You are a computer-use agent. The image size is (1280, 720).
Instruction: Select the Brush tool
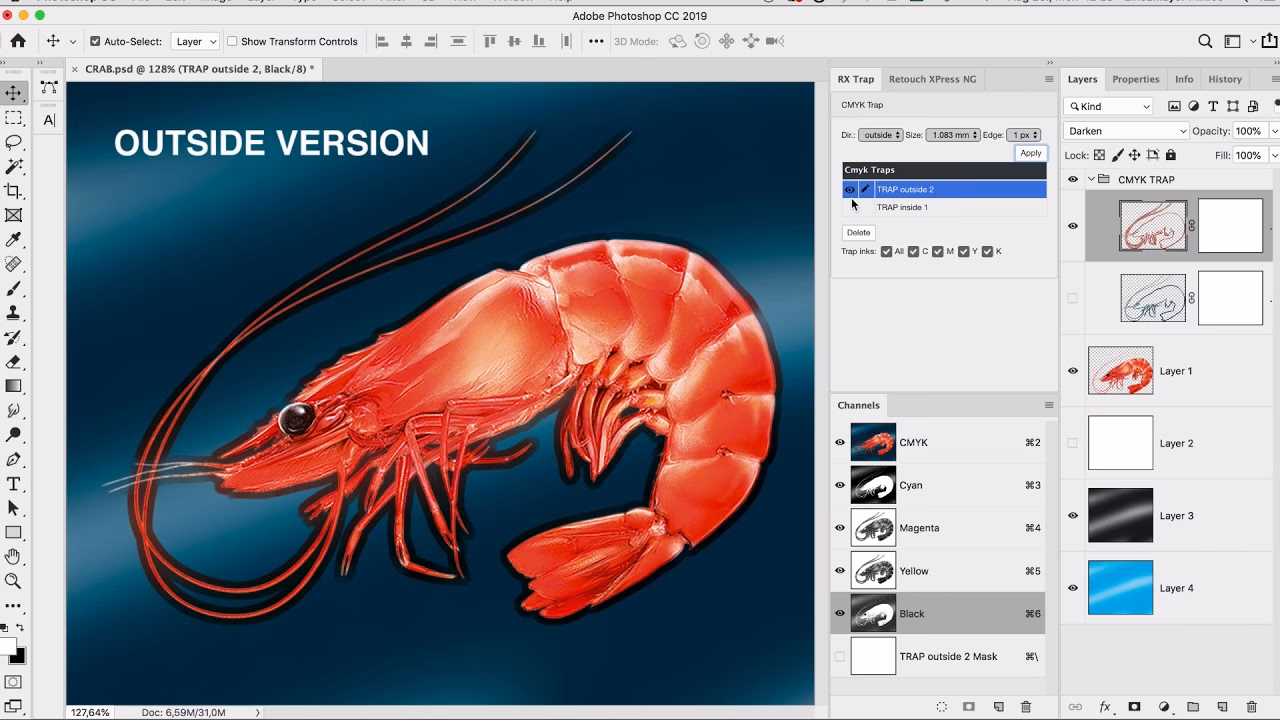(x=13, y=289)
